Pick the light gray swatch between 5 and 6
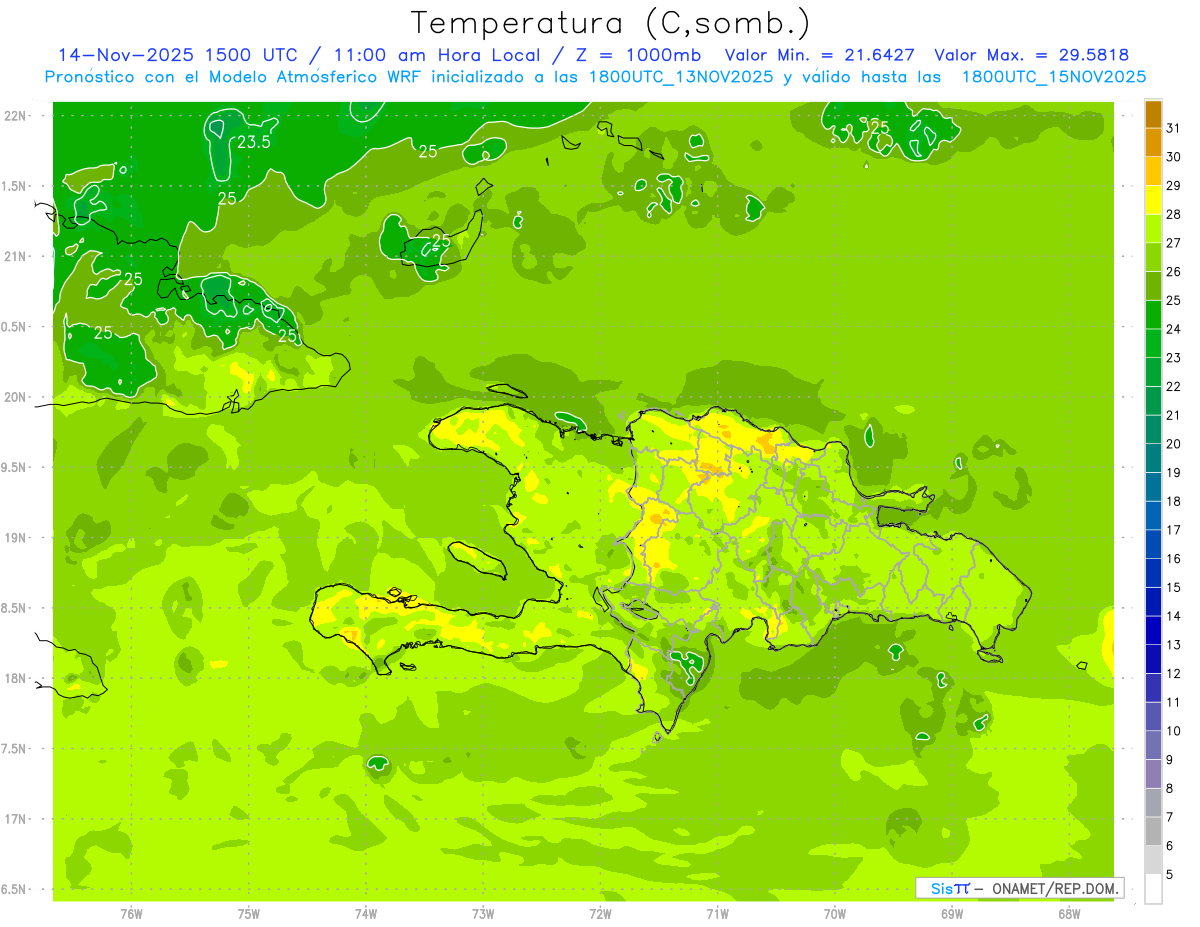1200x927 pixels. click(1153, 860)
